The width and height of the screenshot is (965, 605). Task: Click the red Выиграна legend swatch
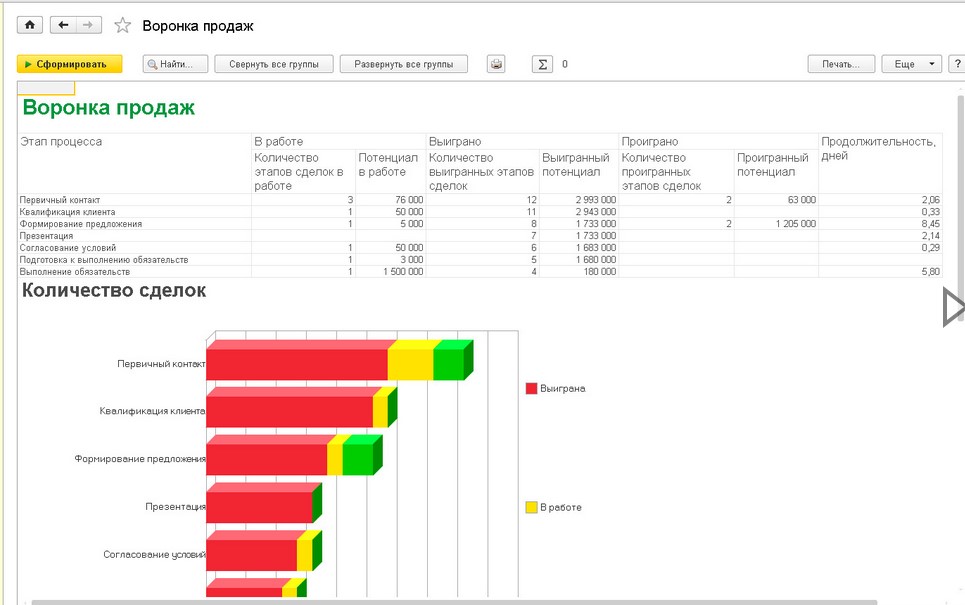click(x=531, y=388)
